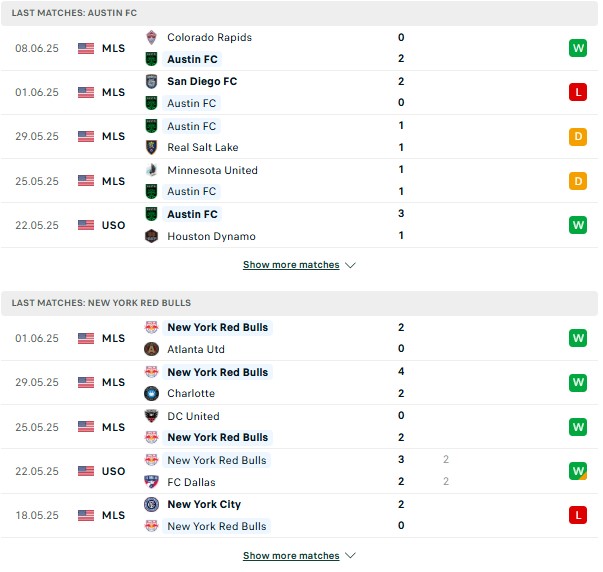The height and width of the screenshot is (572, 603).
Task: Click score 3 for Austin FC versus Houston Dynamo
Action: (x=401, y=213)
